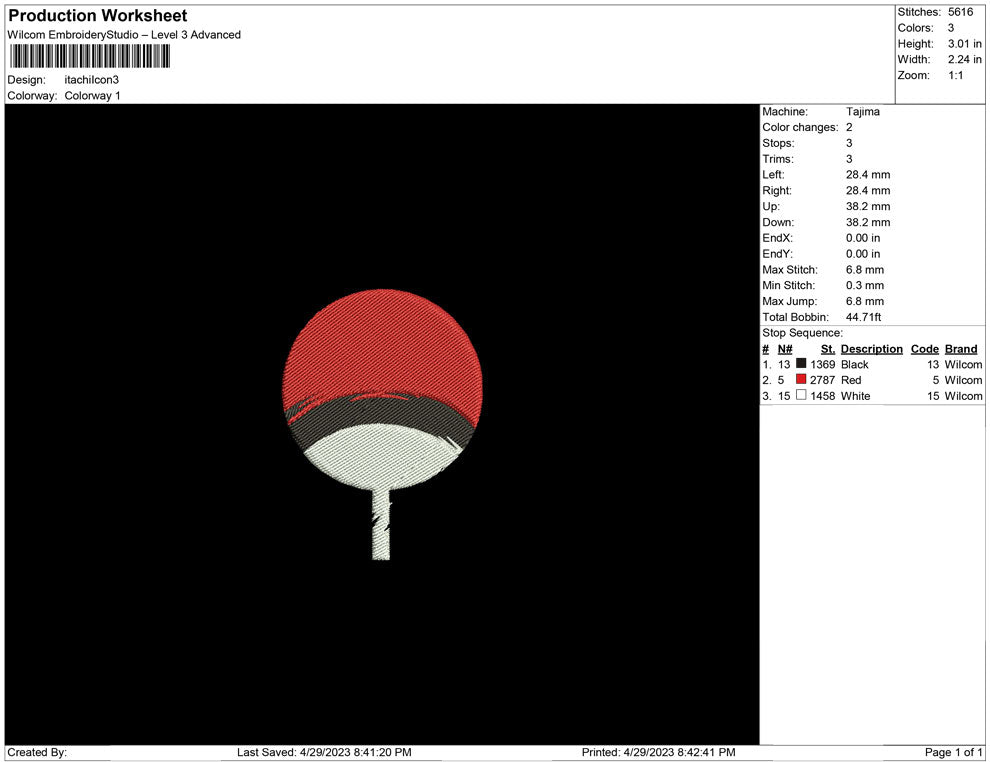
Task: Click the barcode under the worksheet title
Action: tap(90, 56)
